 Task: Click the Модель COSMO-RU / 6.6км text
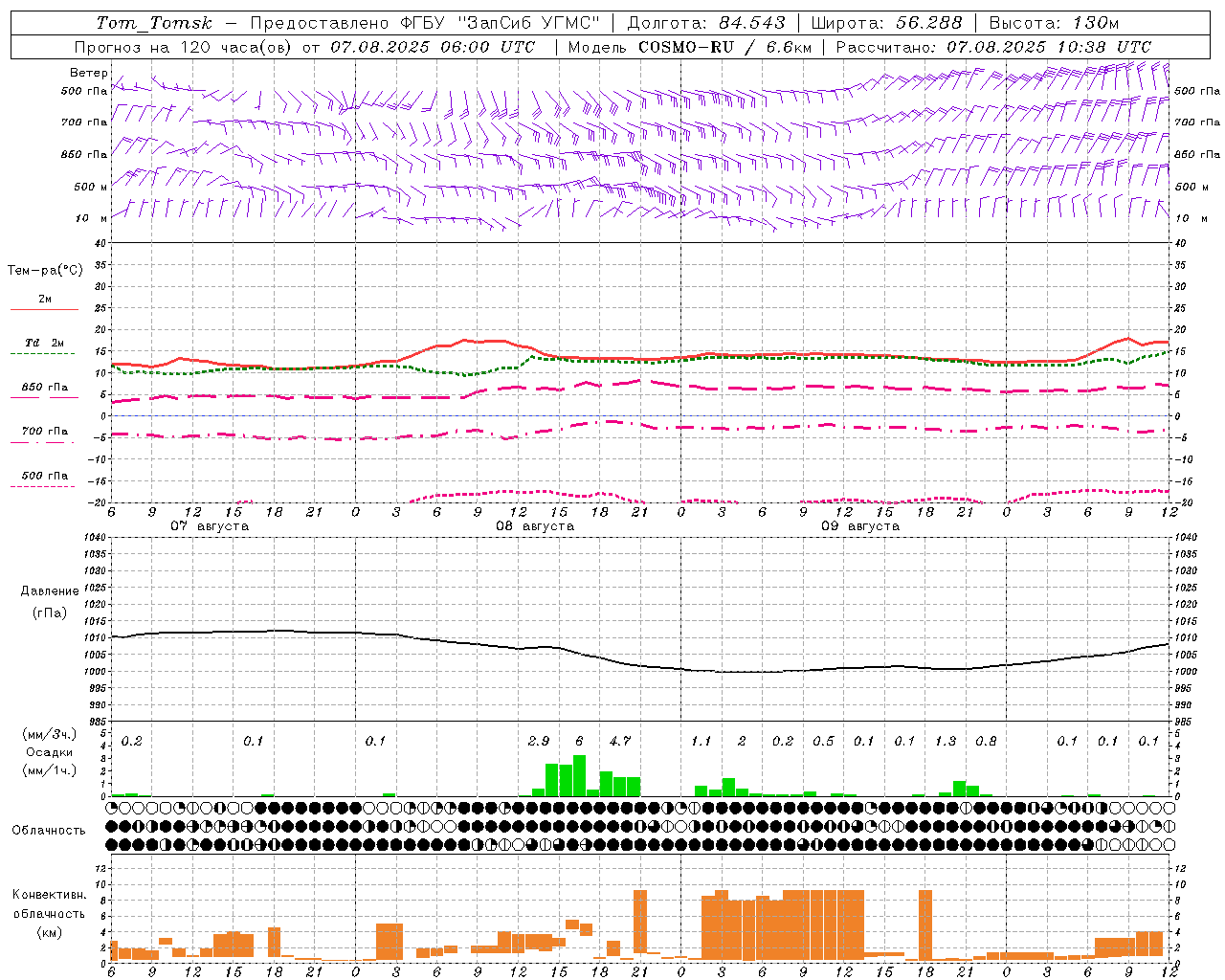[689, 47]
